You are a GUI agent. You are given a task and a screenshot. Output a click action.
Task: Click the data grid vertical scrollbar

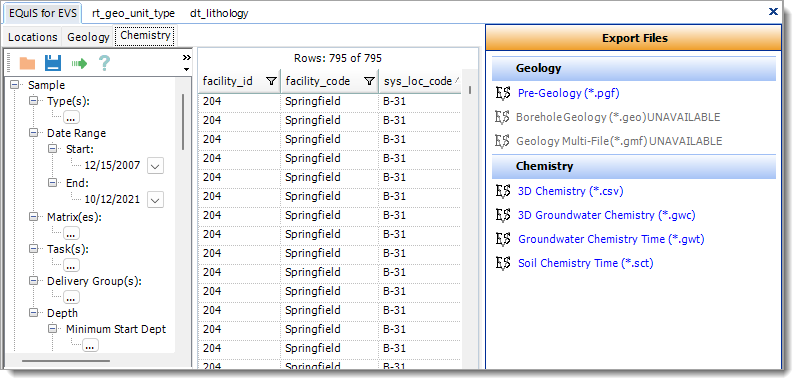(x=470, y=90)
